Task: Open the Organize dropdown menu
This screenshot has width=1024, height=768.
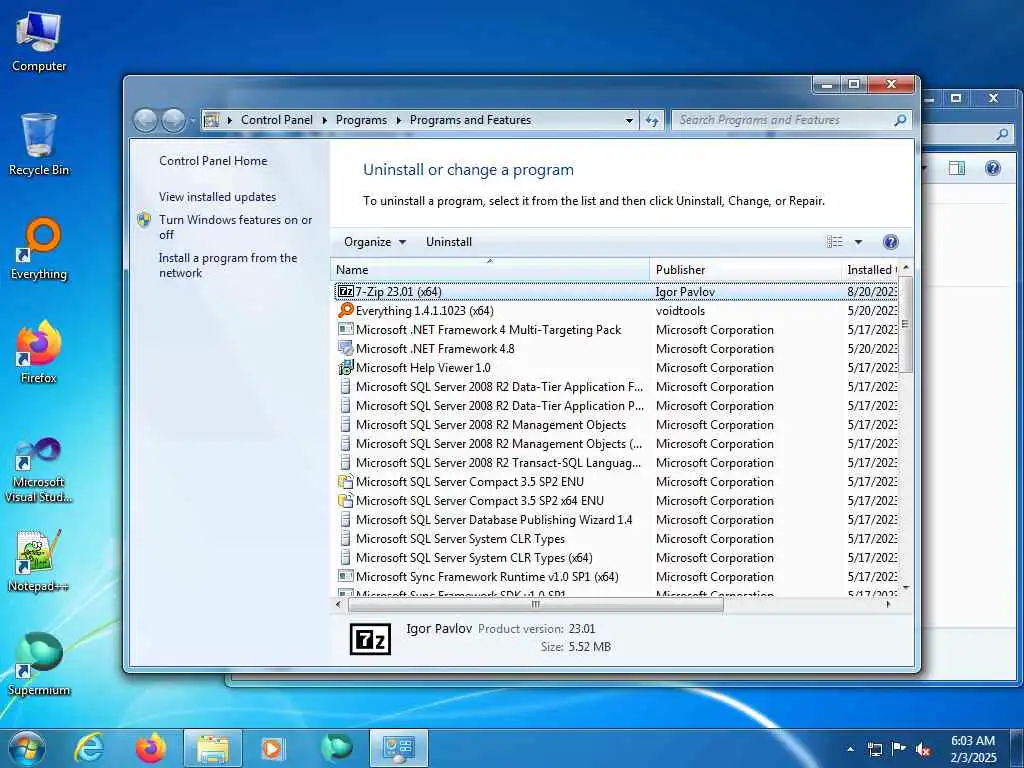Action: [375, 242]
